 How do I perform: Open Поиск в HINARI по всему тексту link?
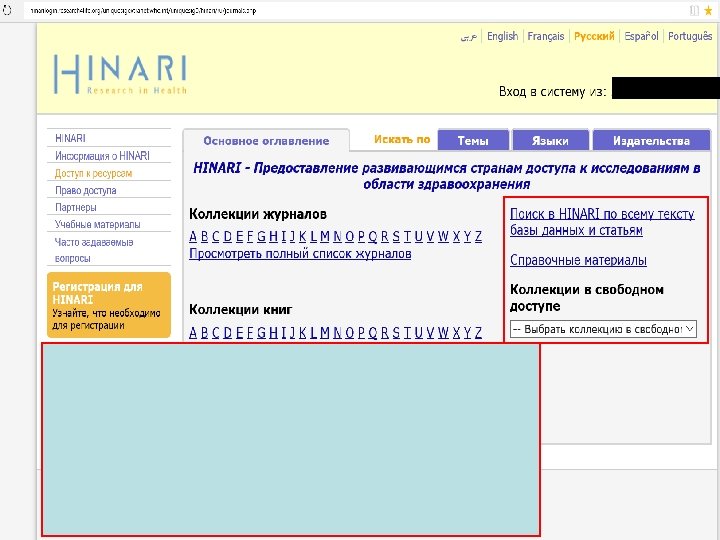click(602, 222)
